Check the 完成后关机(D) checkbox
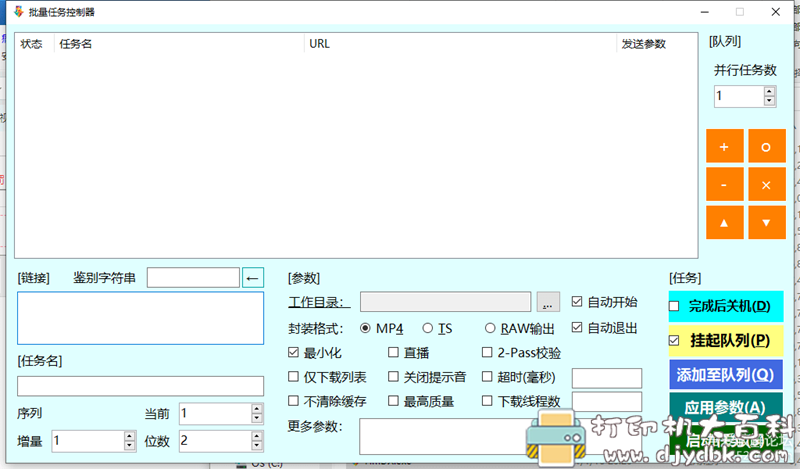The image size is (800, 469). coord(674,306)
